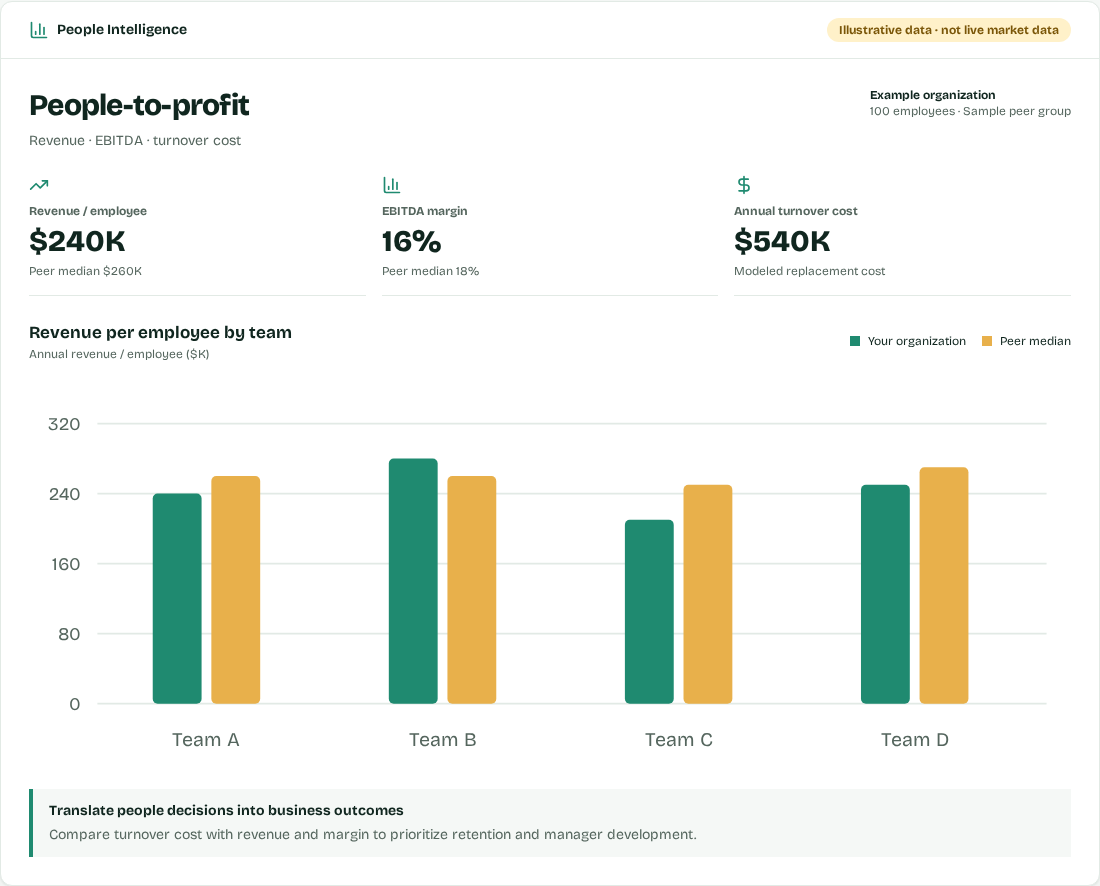
Task: Click the yellow Team D peer median bar
Action: [x=944, y=585]
